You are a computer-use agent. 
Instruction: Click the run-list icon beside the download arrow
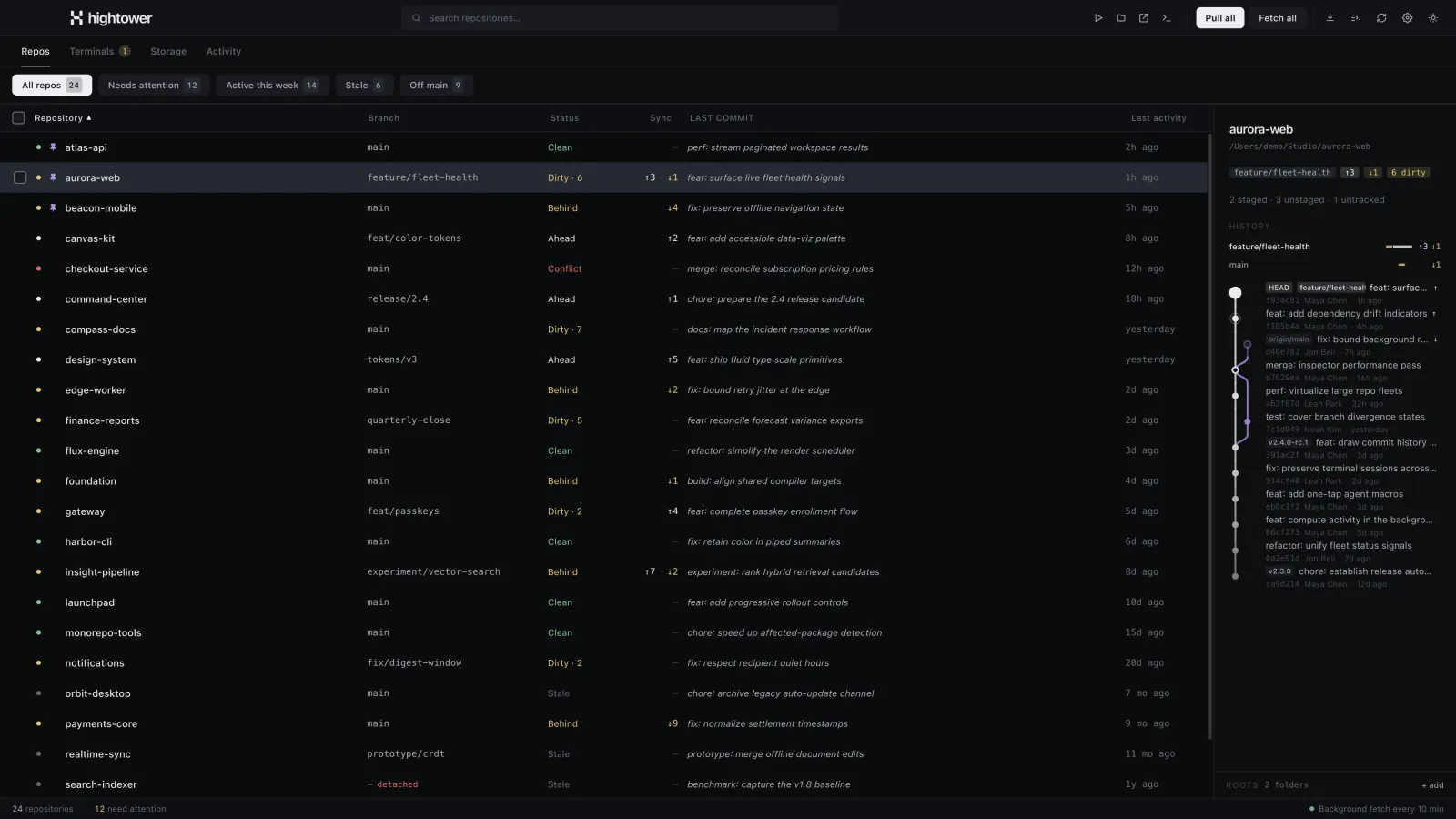pos(1356,18)
